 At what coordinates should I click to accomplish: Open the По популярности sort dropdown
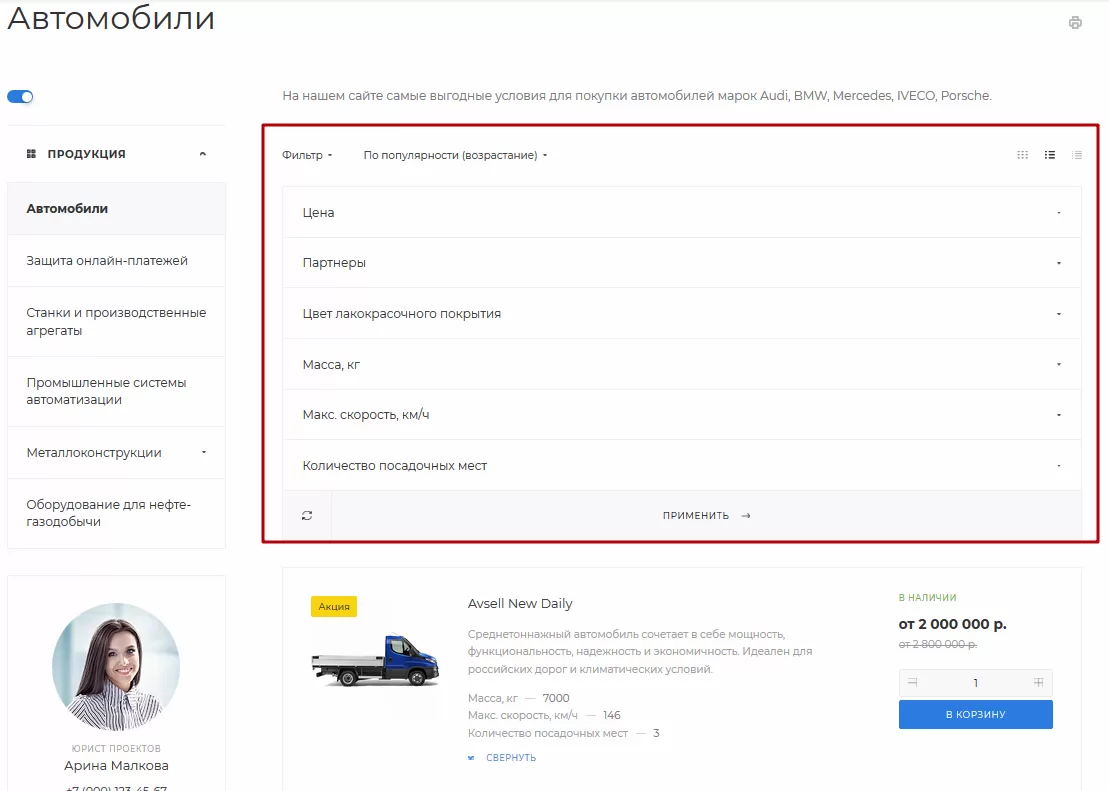point(455,155)
